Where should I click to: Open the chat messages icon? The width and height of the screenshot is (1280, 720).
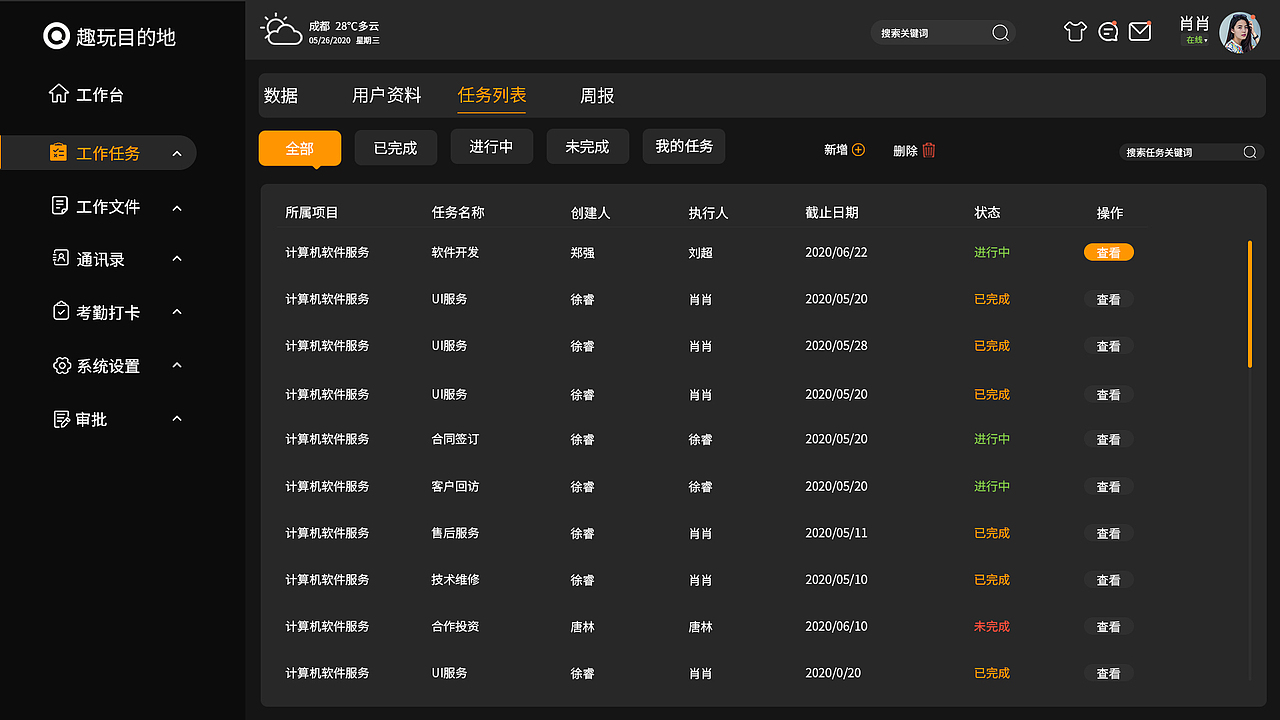pos(1107,31)
